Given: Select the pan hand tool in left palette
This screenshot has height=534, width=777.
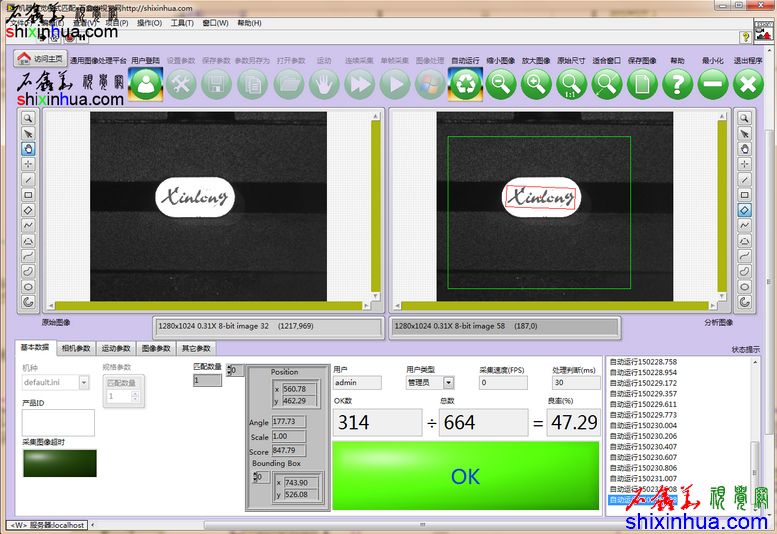Looking at the screenshot, I should point(29,148).
